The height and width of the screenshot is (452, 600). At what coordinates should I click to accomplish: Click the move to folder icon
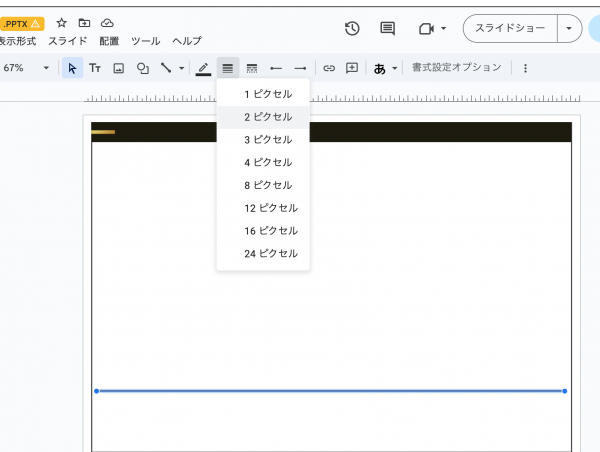(x=84, y=23)
